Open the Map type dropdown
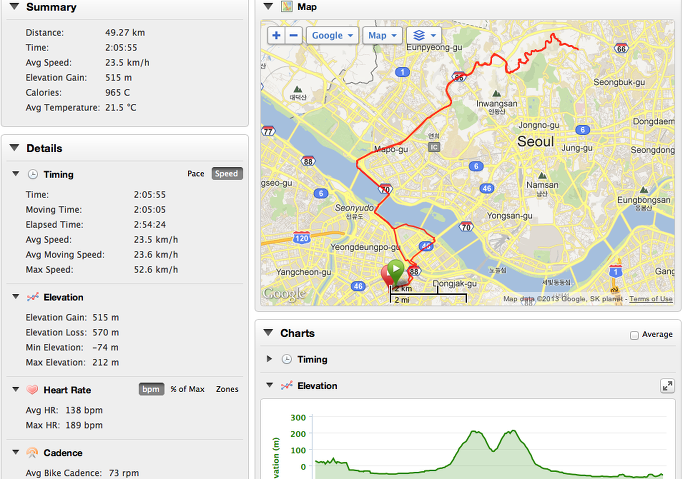The width and height of the screenshot is (683, 479). pos(382,35)
